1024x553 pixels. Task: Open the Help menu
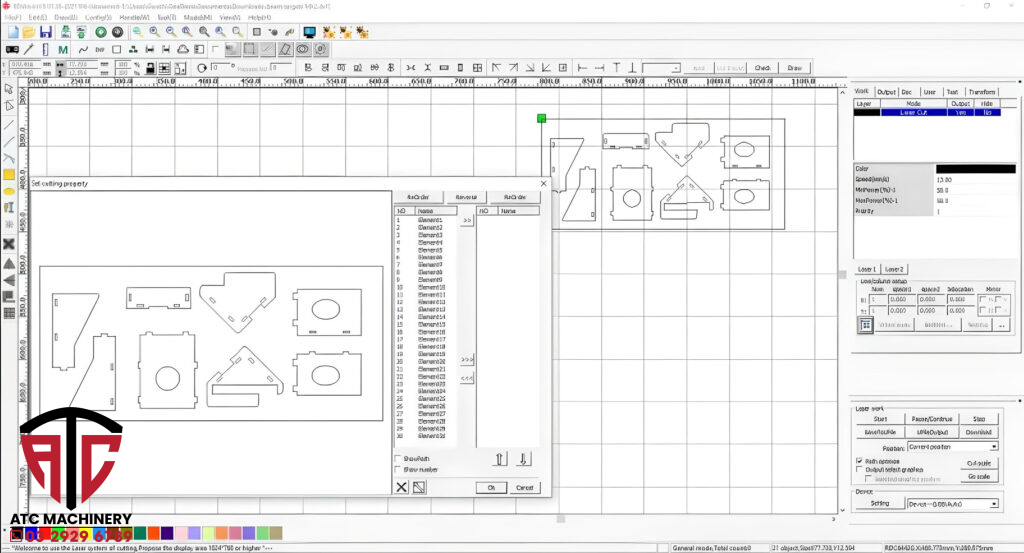[259, 17]
